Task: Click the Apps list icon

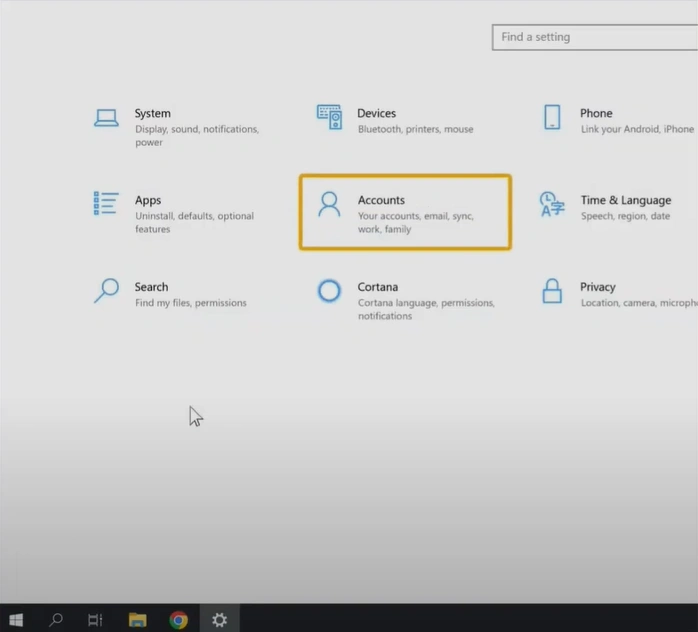Action: (106, 203)
